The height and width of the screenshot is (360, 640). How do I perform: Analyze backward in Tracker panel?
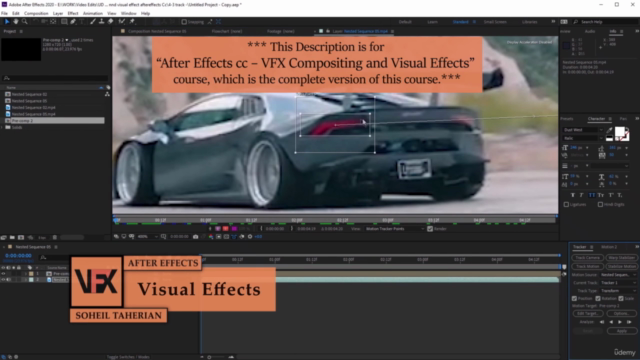[611, 322]
